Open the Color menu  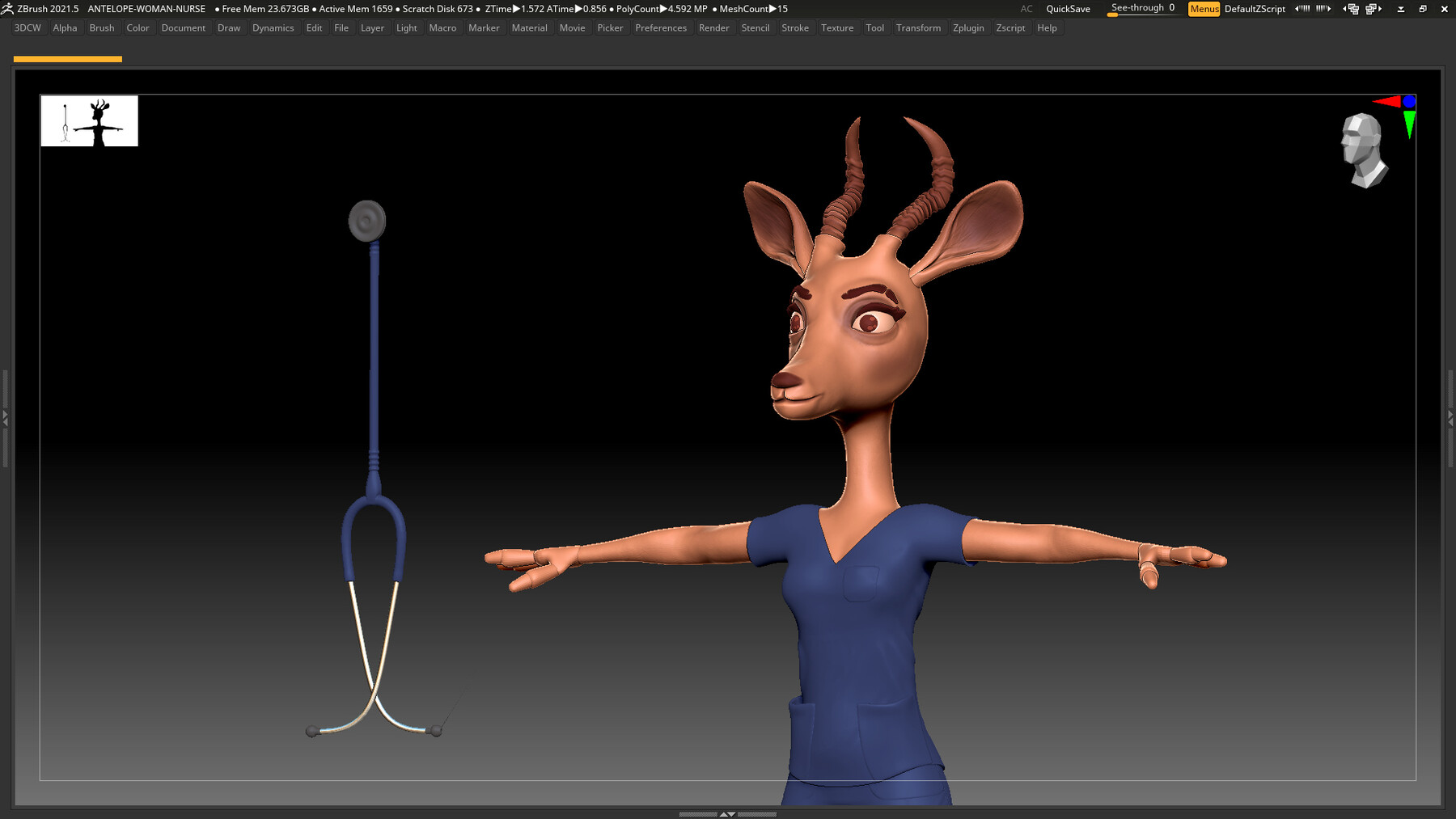coord(138,27)
